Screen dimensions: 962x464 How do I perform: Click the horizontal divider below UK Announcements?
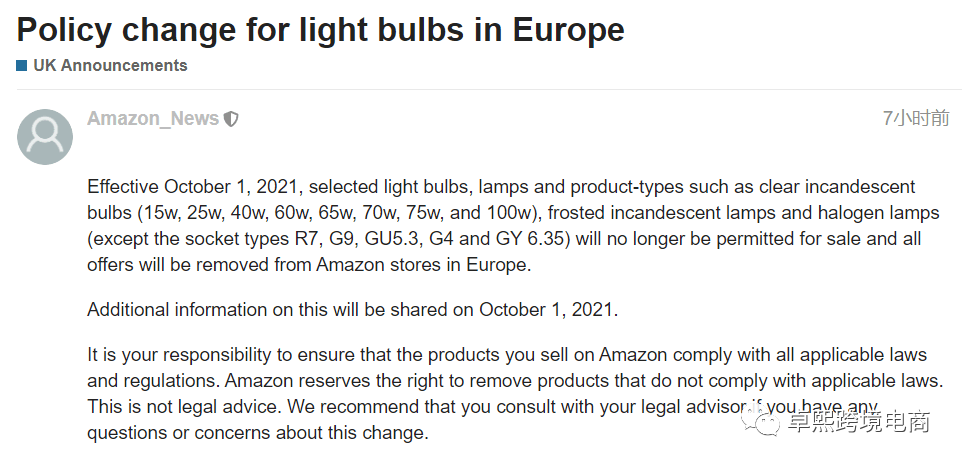(489, 90)
